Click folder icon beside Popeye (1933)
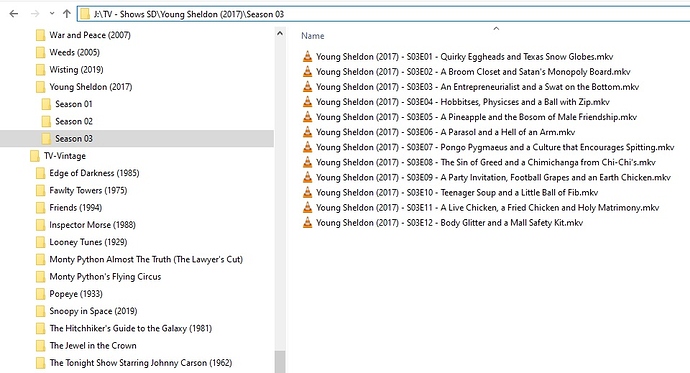The height and width of the screenshot is (373, 690). (x=40, y=293)
